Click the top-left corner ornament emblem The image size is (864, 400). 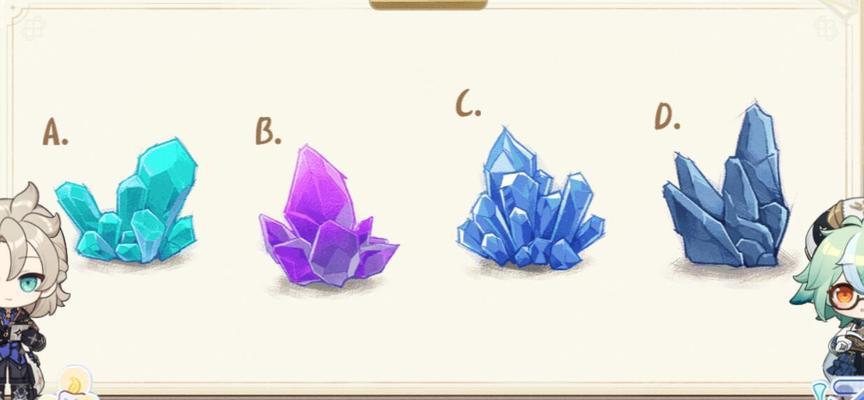coord(32,26)
